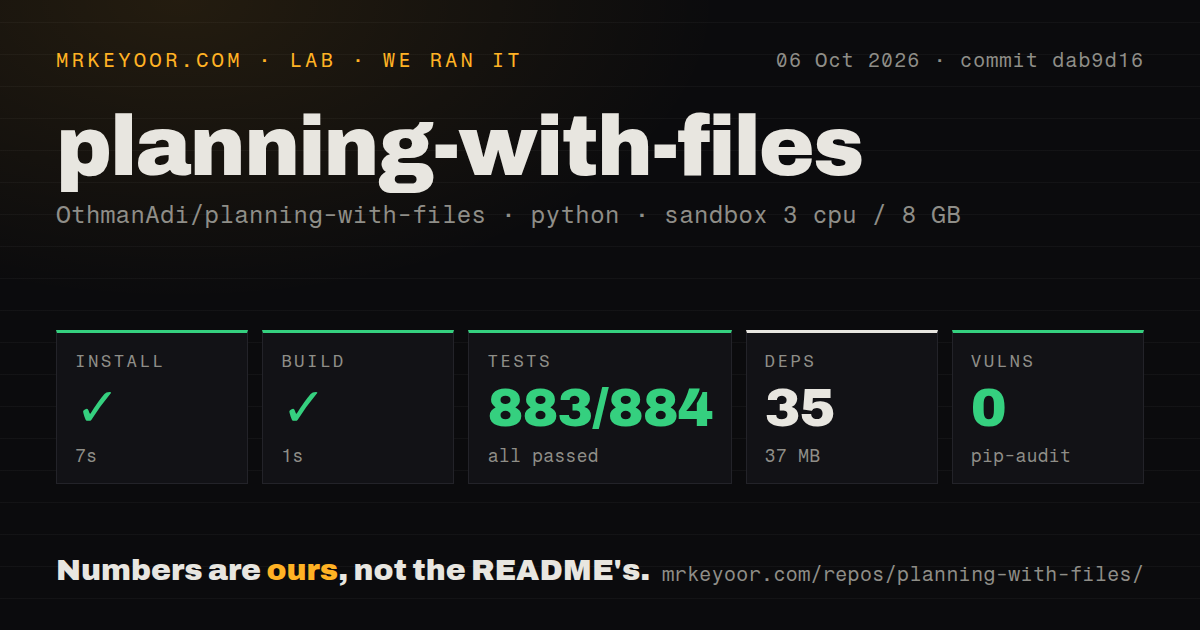This screenshot has height=630, width=1200.
Task: Click the INSTALL label
Action: coord(119,362)
